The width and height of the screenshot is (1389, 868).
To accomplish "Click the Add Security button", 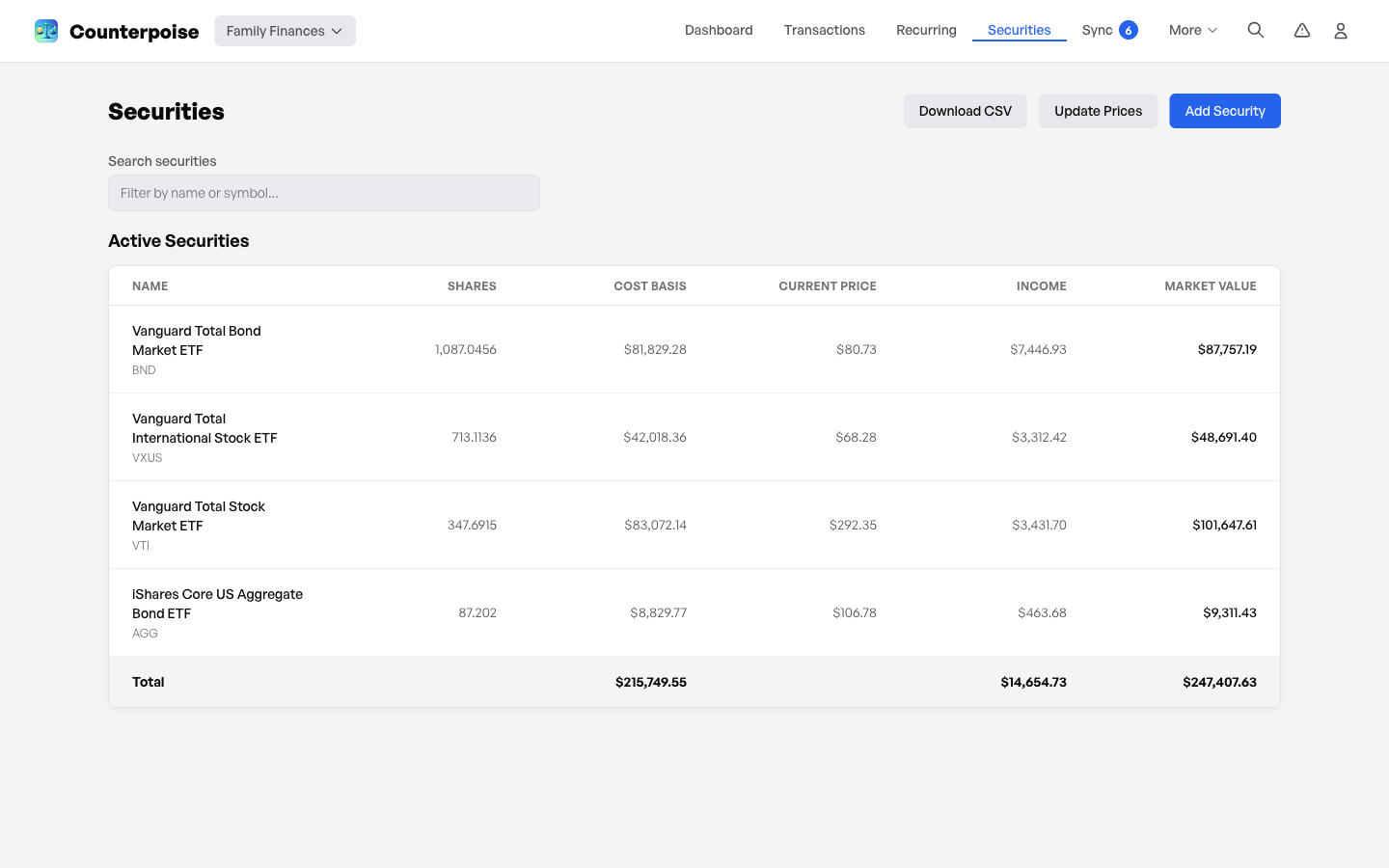I will [1225, 111].
